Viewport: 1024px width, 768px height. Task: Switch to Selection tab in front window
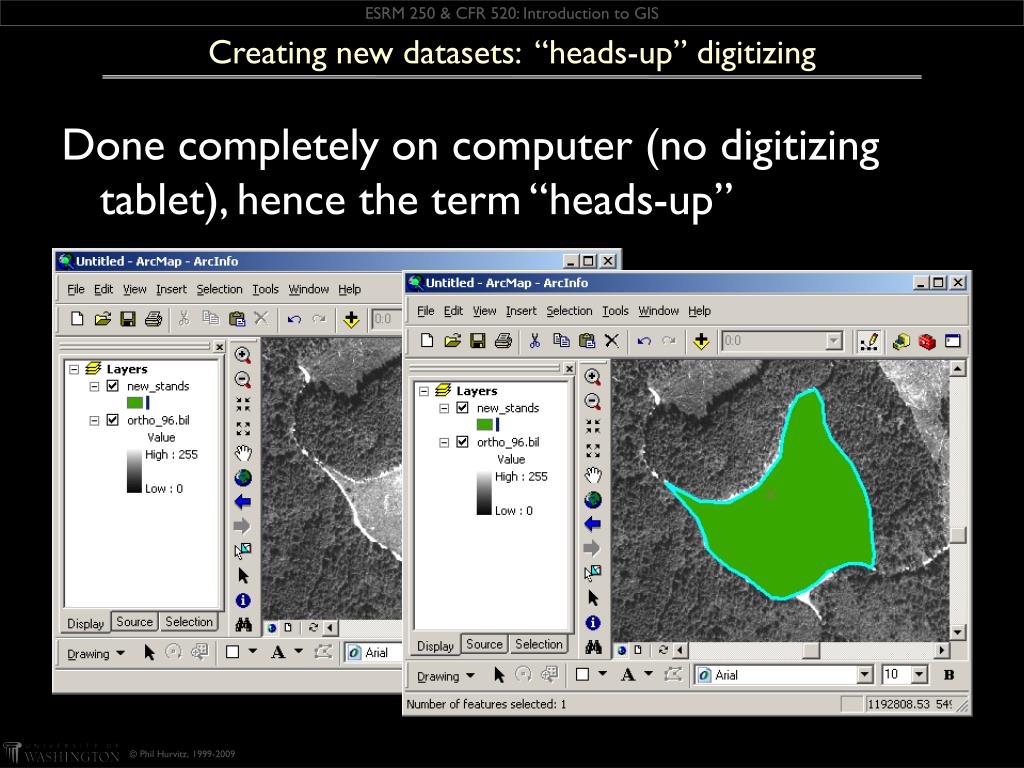(539, 644)
